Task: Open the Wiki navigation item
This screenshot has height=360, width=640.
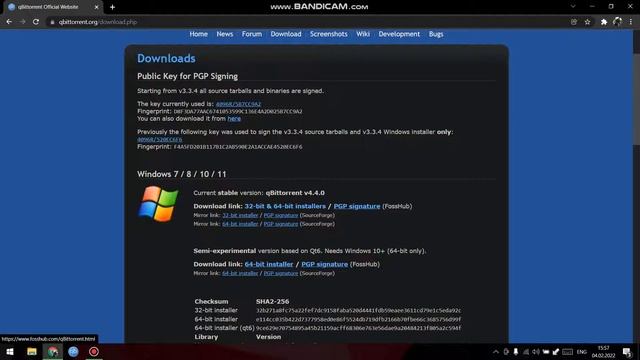Action: (363, 34)
